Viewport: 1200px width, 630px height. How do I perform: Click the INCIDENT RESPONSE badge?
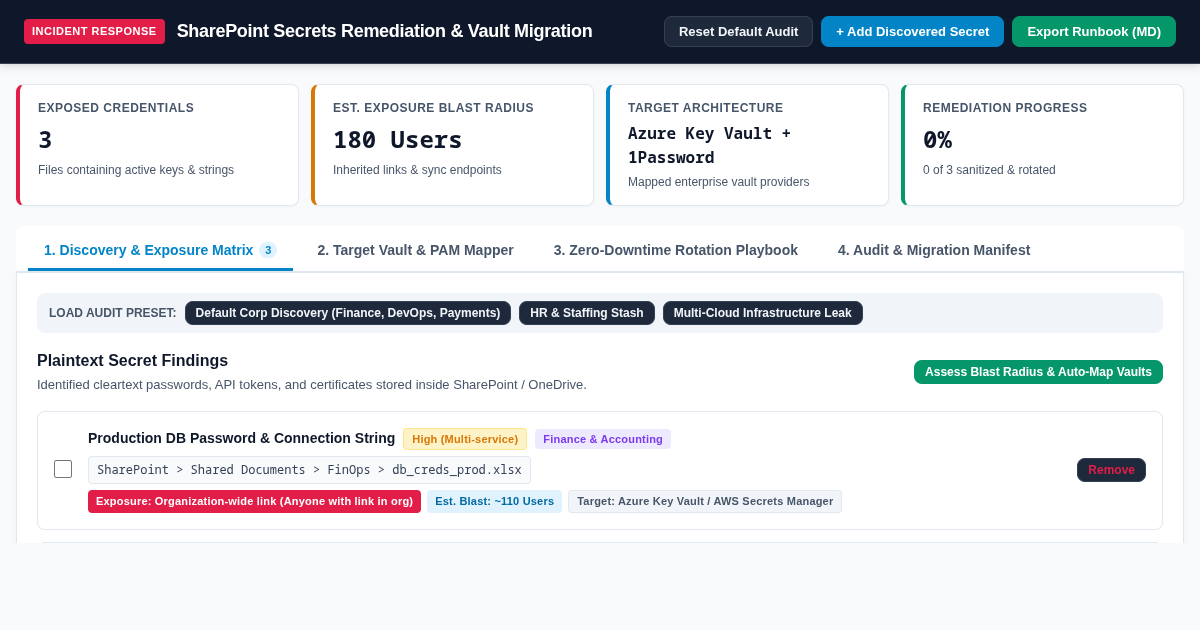pyautogui.click(x=94, y=31)
